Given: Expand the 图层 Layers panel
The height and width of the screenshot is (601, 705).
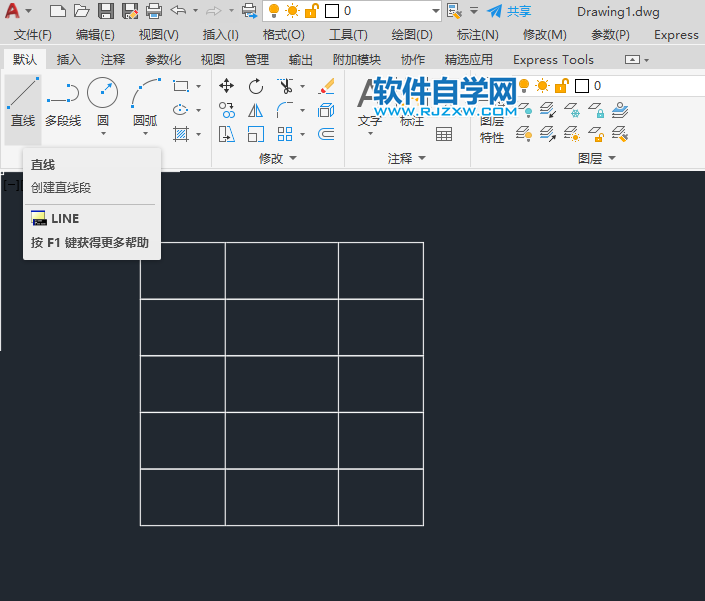Looking at the screenshot, I should [x=596, y=158].
